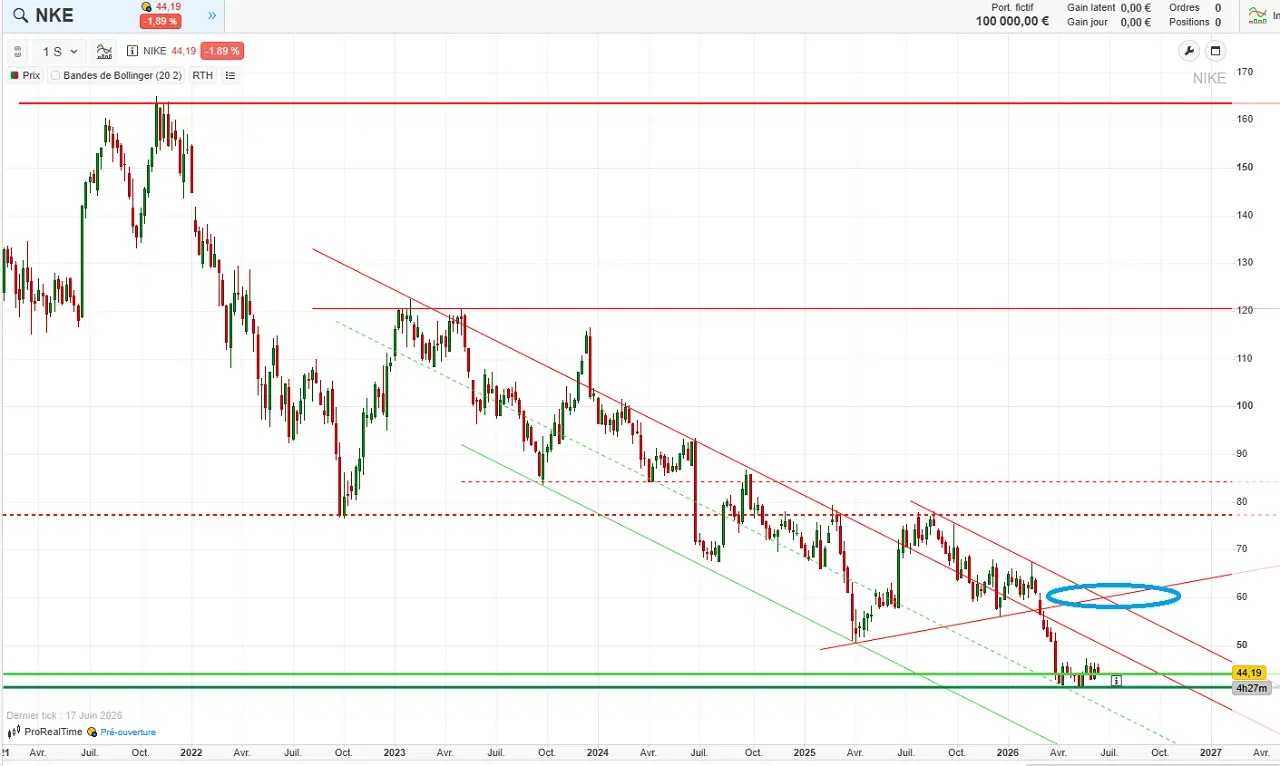Open chart settings wrench icon
Viewport: 1280px width, 766px height.
click(1189, 51)
